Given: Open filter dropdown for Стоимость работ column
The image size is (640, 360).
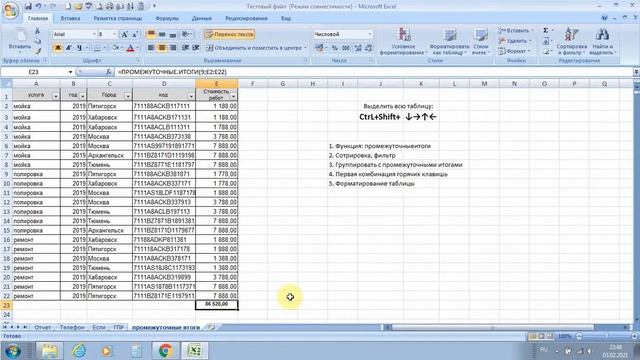Looking at the screenshot, I should [x=233, y=96].
